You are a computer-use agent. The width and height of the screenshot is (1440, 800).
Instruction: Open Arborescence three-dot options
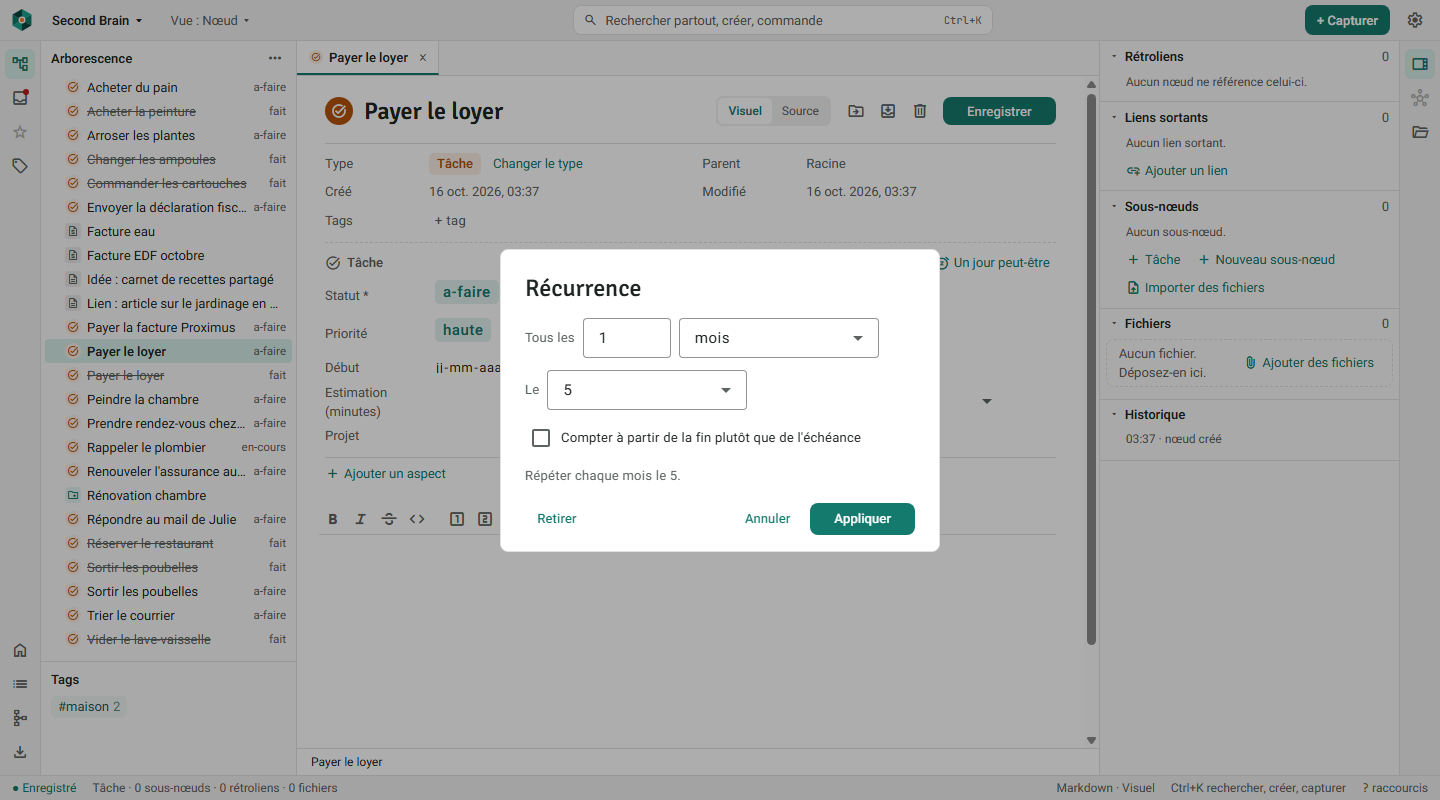tap(275, 58)
